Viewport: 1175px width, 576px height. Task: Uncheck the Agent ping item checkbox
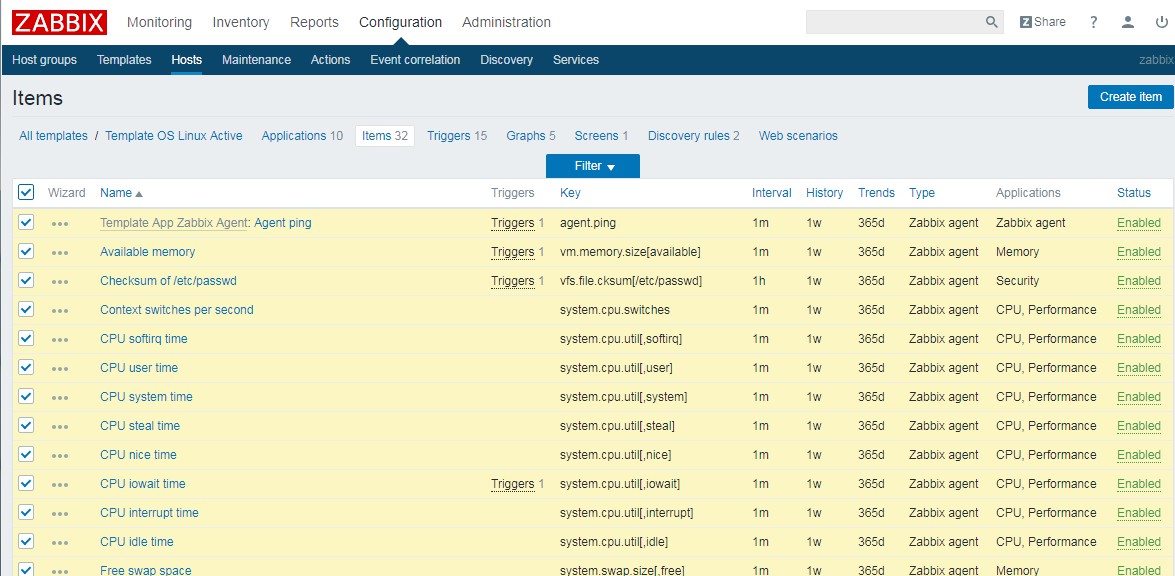26,223
